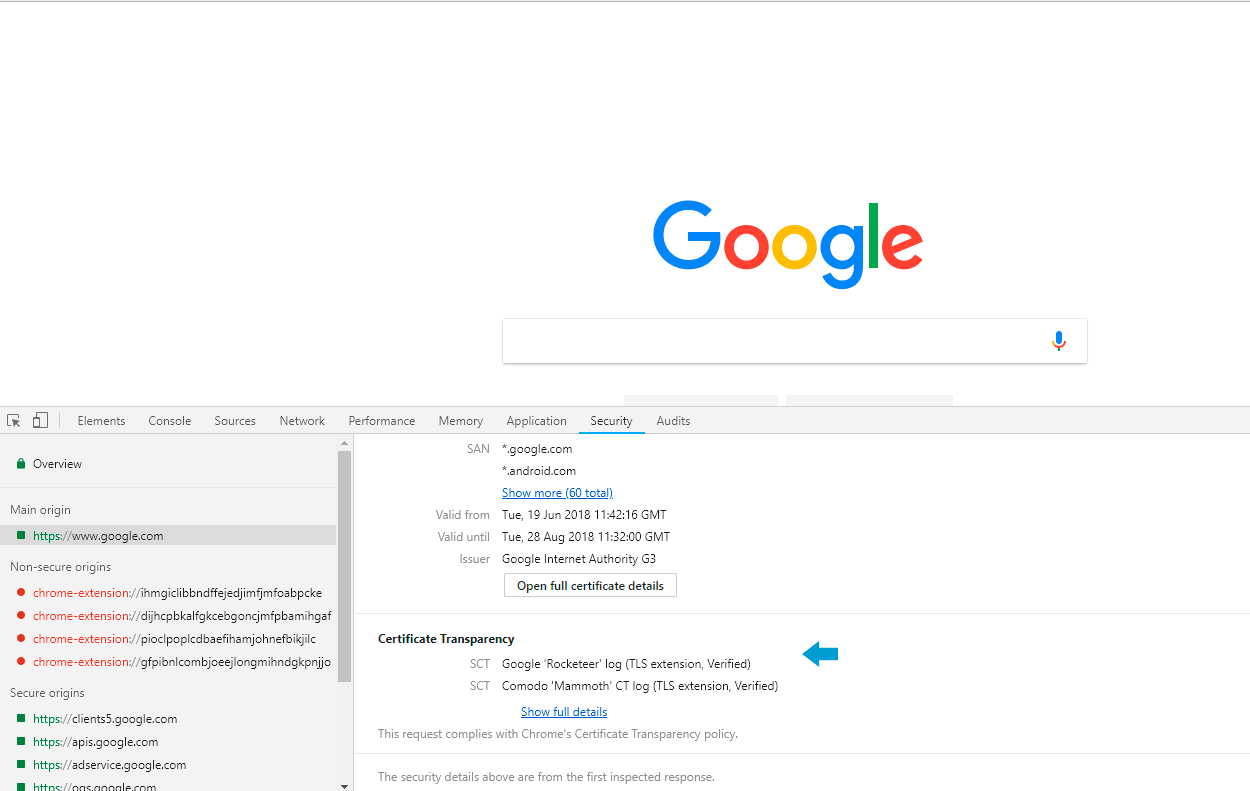The image size is (1250, 791).
Task: Click the Certificate Transparency heading
Action: (446, 639)
